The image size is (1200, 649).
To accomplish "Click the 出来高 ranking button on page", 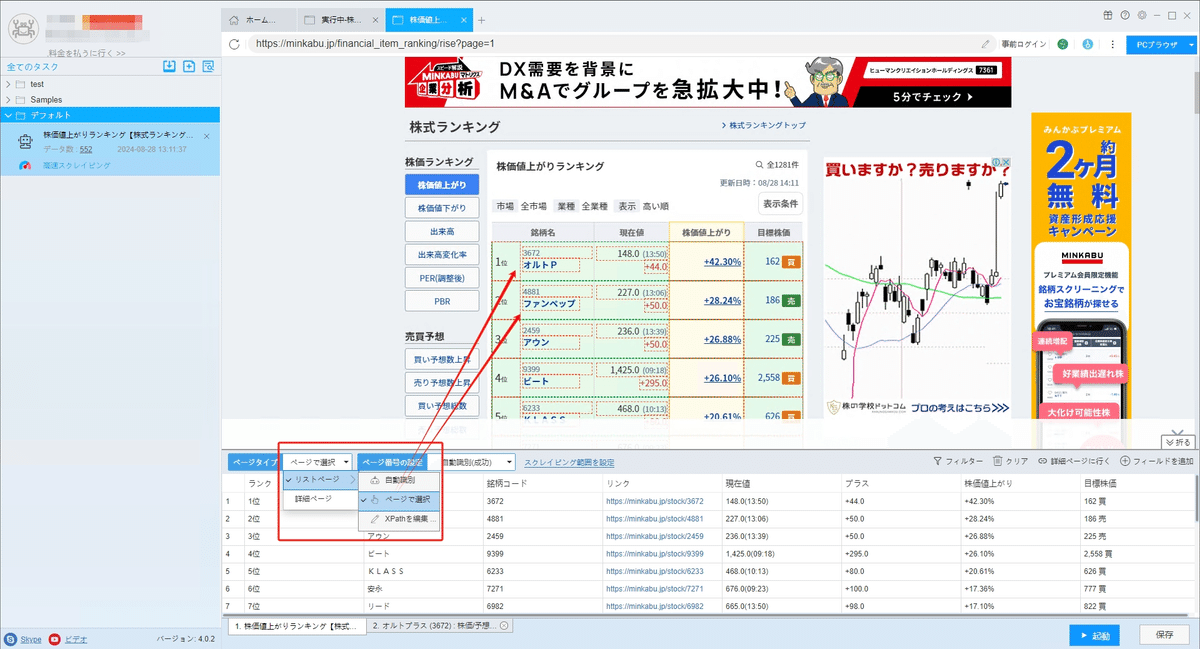I will point(442,231).
